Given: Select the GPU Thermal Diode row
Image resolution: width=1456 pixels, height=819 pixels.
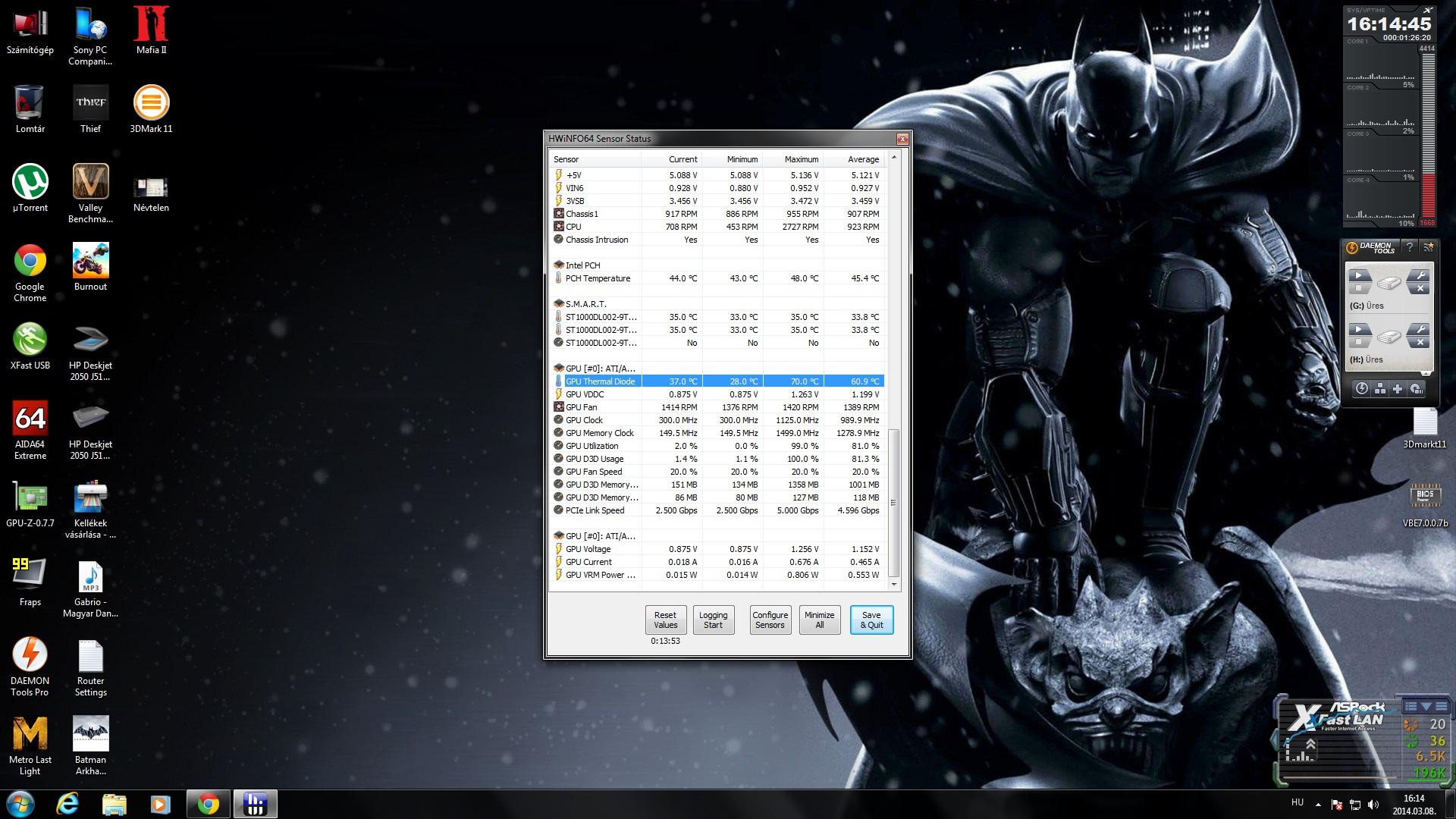Looking at the screenshot, I should (x=717, y=381).
